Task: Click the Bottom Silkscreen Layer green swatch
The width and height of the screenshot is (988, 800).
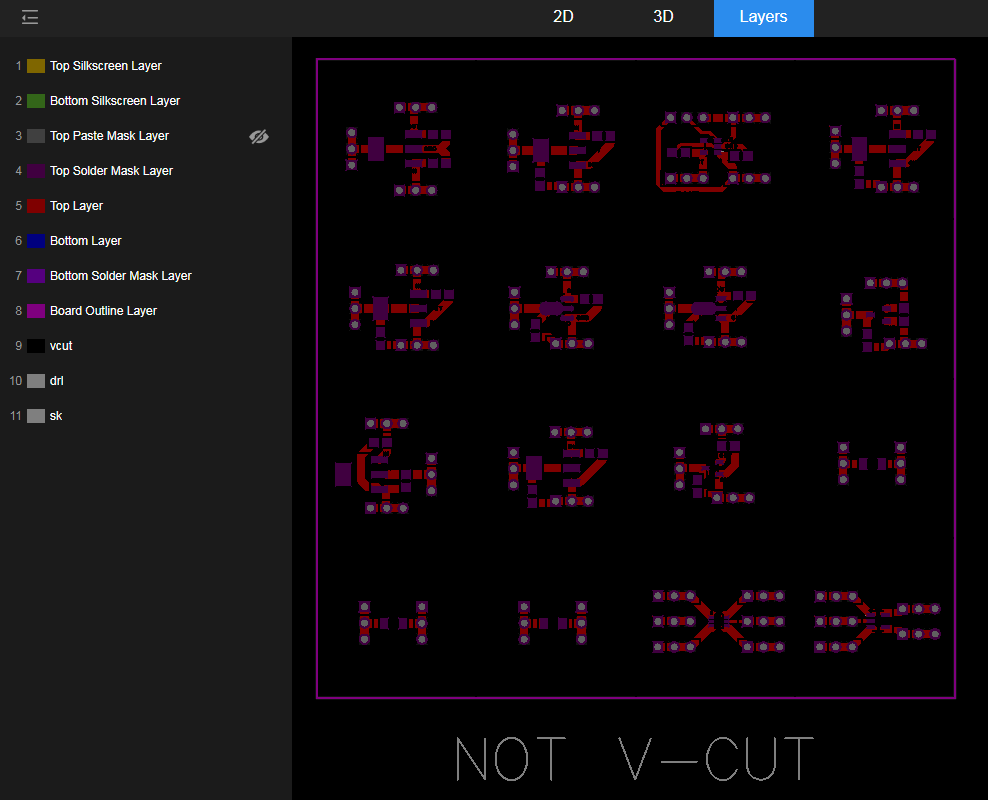Action: (36, 101)
